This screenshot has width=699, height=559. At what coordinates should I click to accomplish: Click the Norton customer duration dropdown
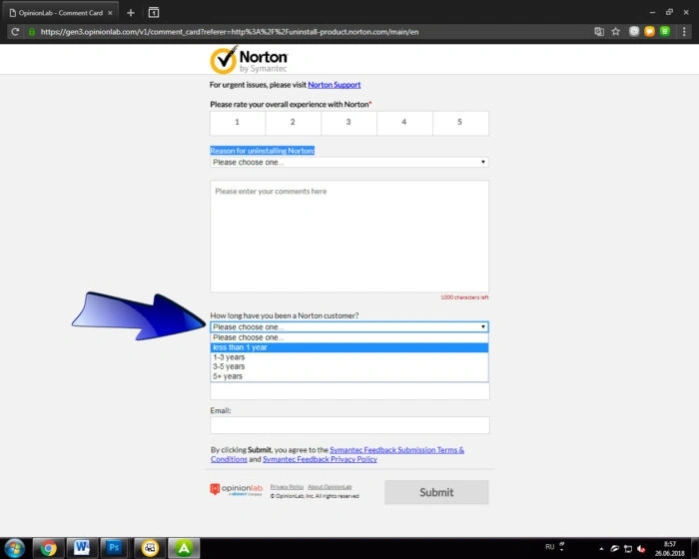pyautogui.click(x=349, y=327)
